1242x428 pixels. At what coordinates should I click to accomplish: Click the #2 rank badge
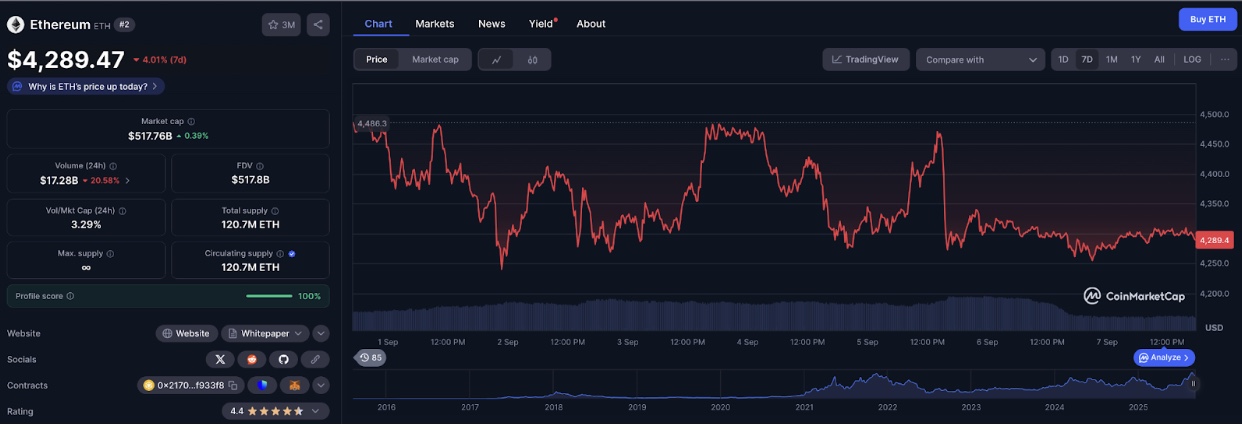tap(125, 24)
